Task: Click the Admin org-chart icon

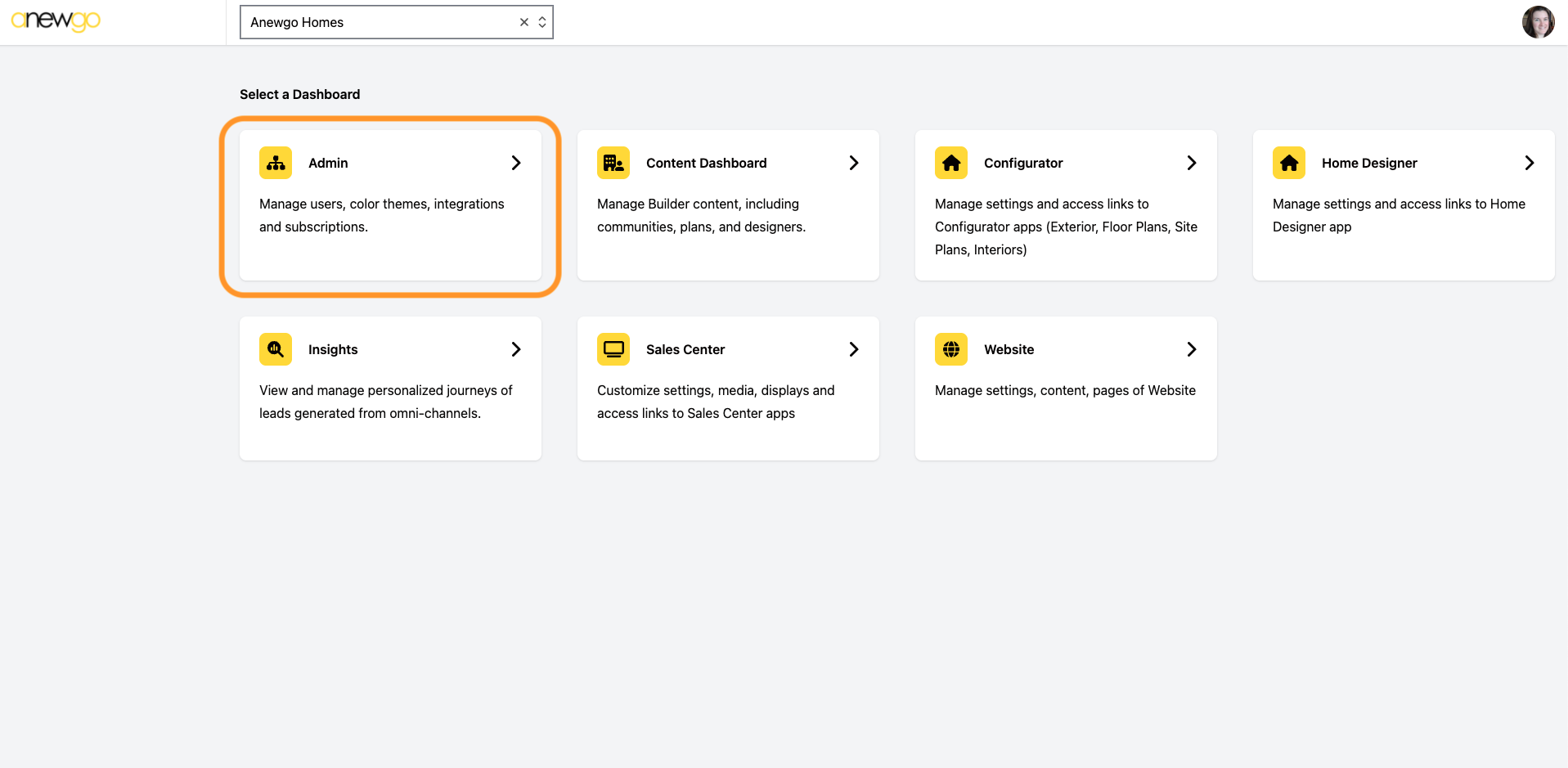Action: (x=276, y=163)
